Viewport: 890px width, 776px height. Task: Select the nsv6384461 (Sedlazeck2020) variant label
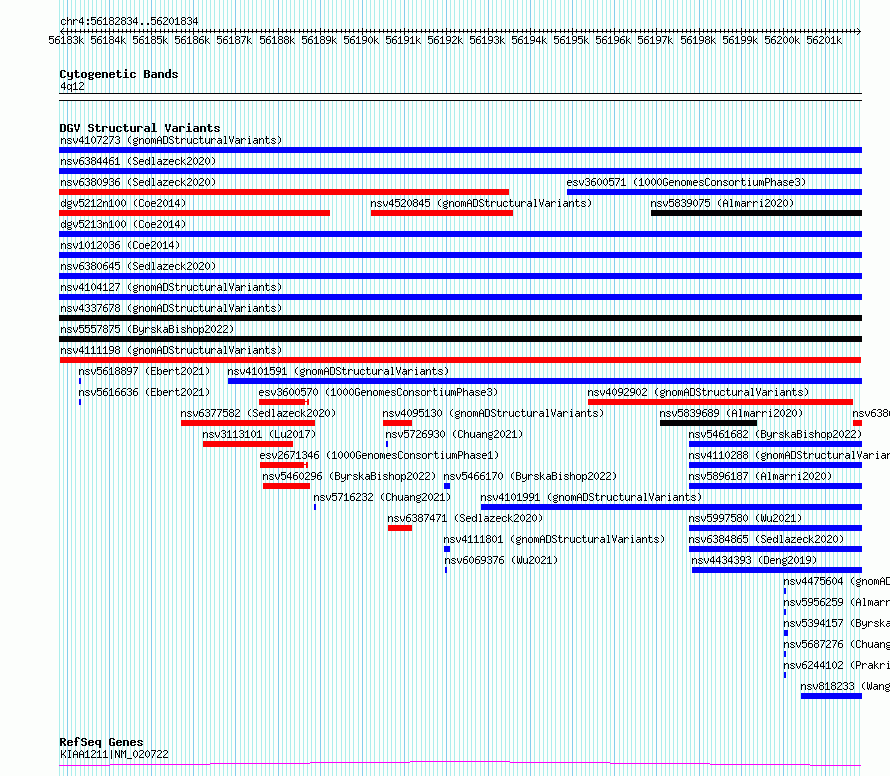point(138,161)
